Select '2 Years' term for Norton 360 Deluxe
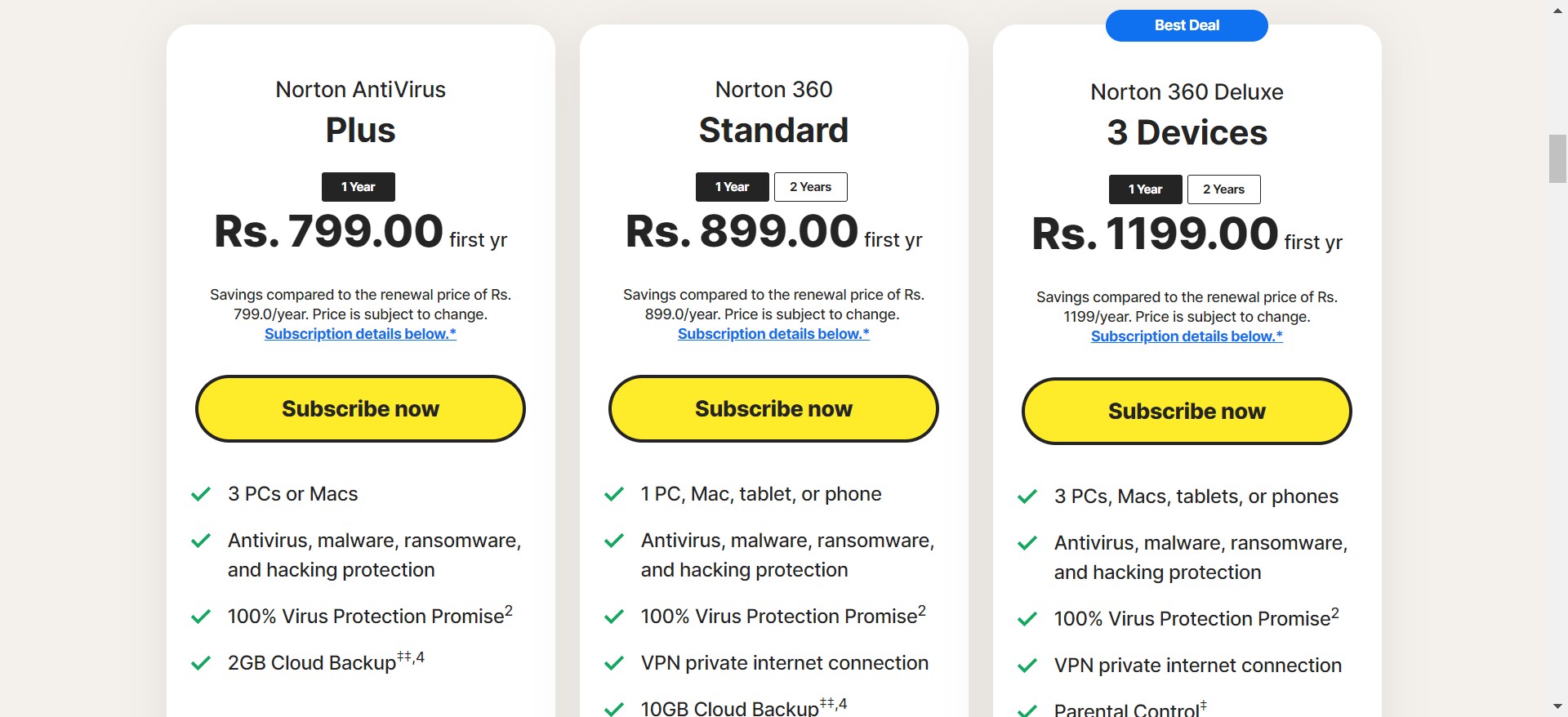 click(1223, 189)
